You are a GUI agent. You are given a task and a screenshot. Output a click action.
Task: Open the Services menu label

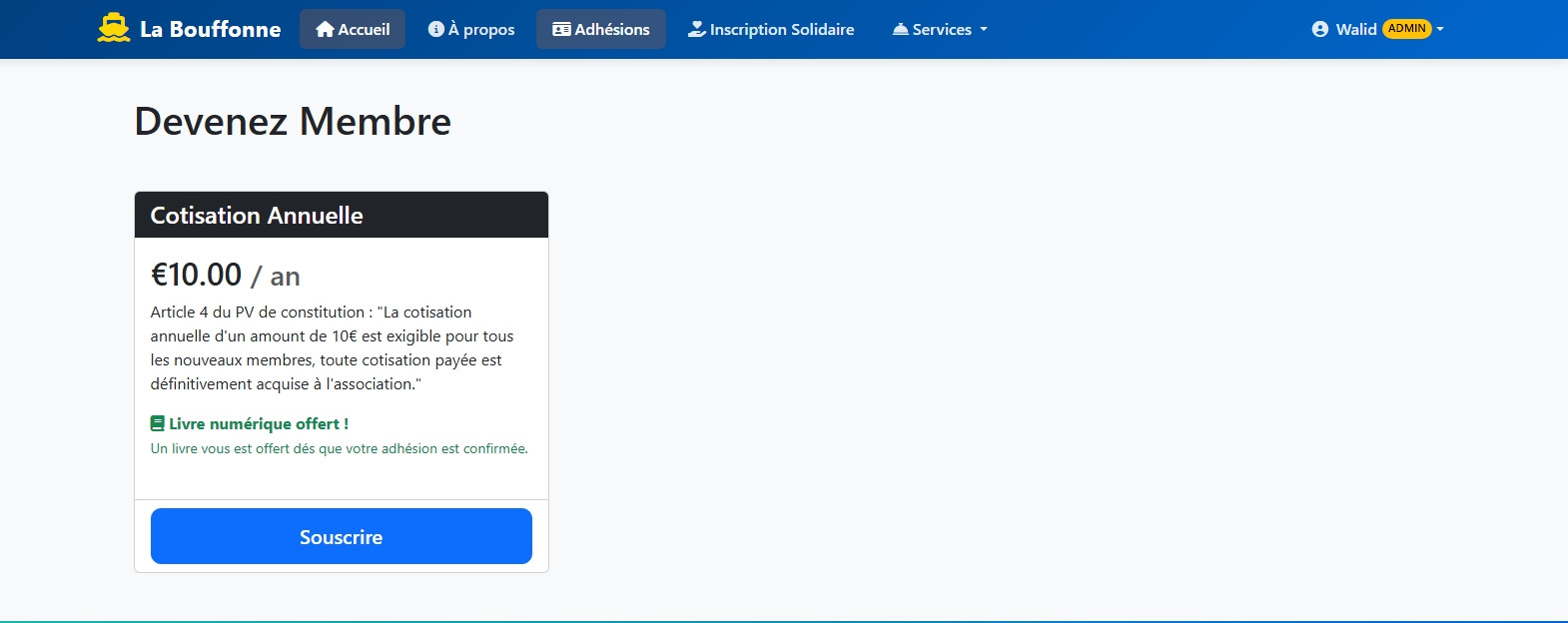point(942,30)
